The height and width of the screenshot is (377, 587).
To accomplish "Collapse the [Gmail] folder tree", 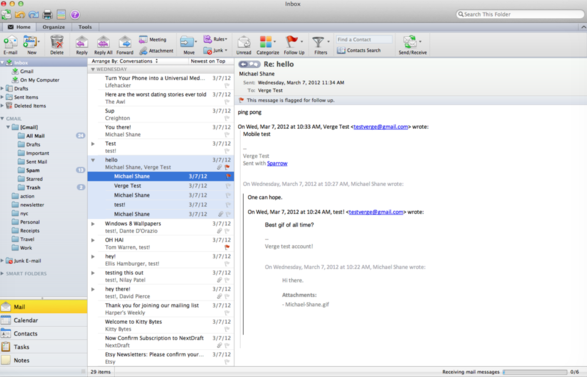I will click(8, 127).
